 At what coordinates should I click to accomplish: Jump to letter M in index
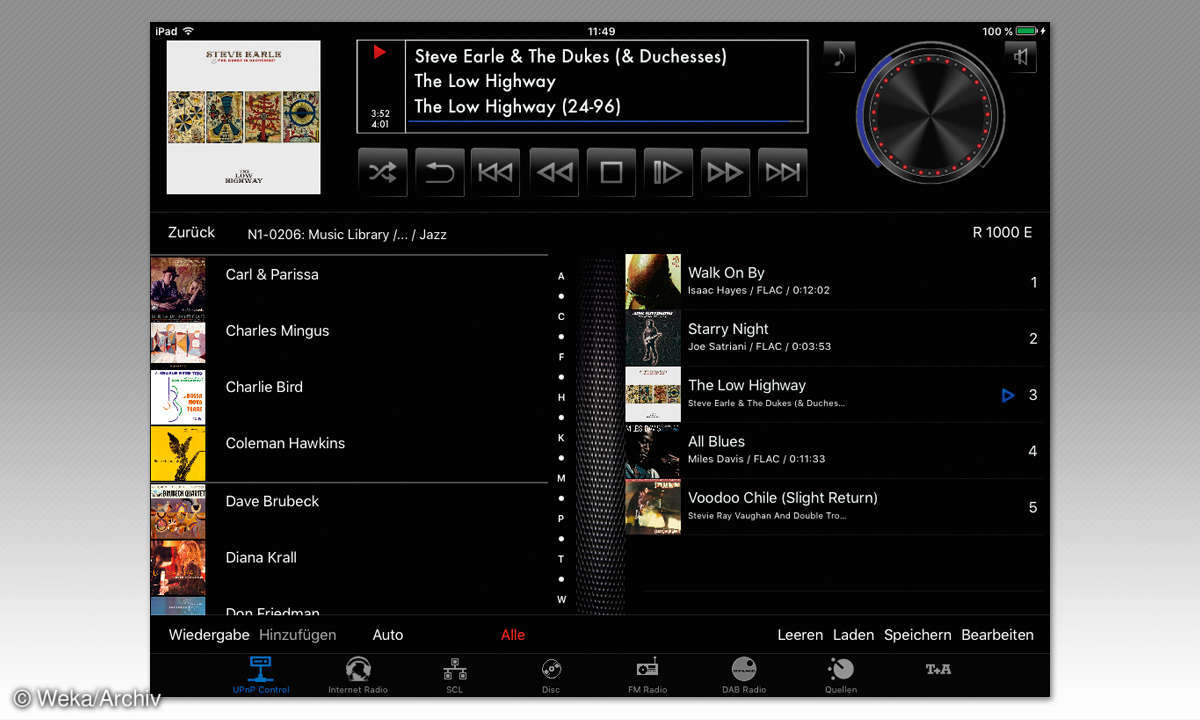pyautogui.click(x=561, y=478)
